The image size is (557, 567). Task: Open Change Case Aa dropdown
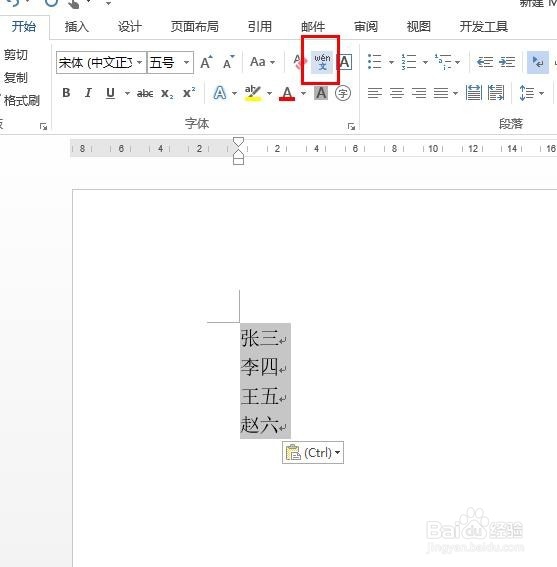point(263,62)
